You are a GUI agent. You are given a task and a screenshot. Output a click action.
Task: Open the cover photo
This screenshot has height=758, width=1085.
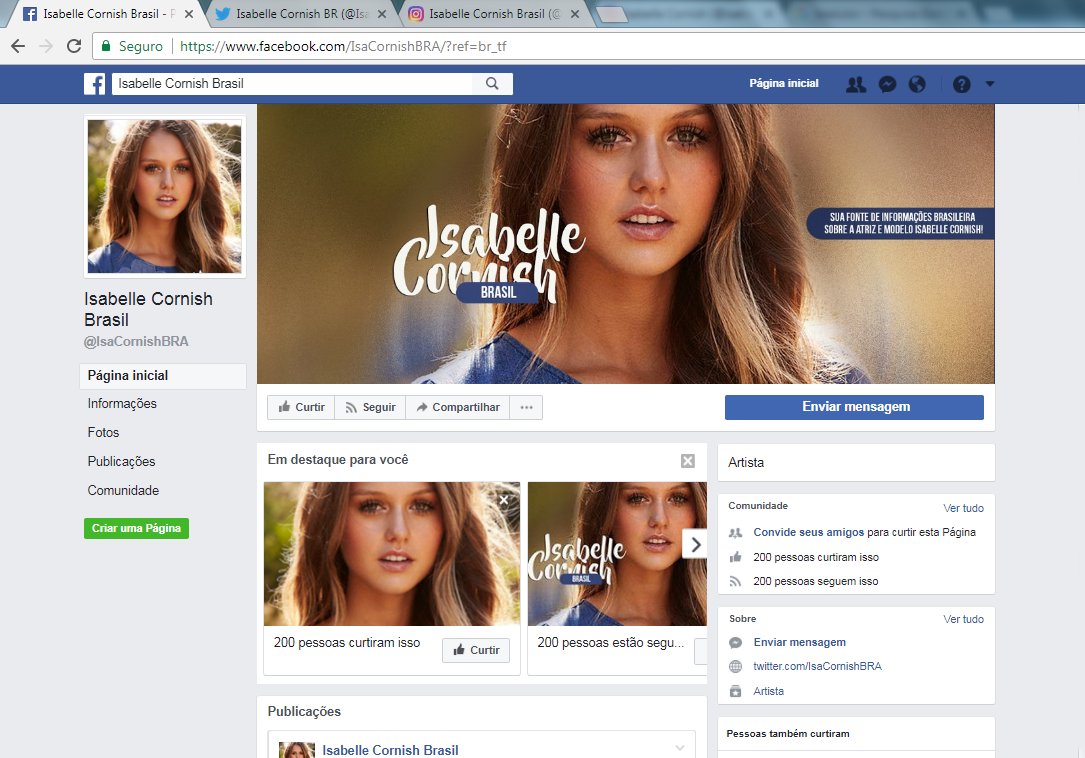click(626, 244)
